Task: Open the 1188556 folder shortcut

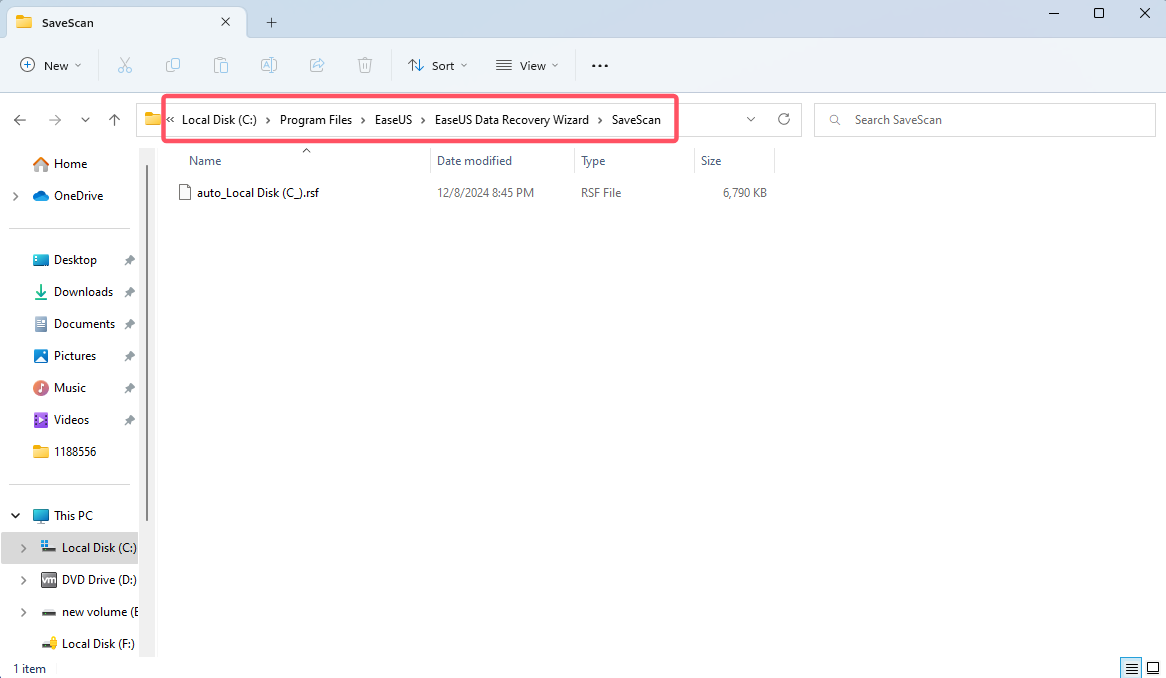Action: point(75,452)
